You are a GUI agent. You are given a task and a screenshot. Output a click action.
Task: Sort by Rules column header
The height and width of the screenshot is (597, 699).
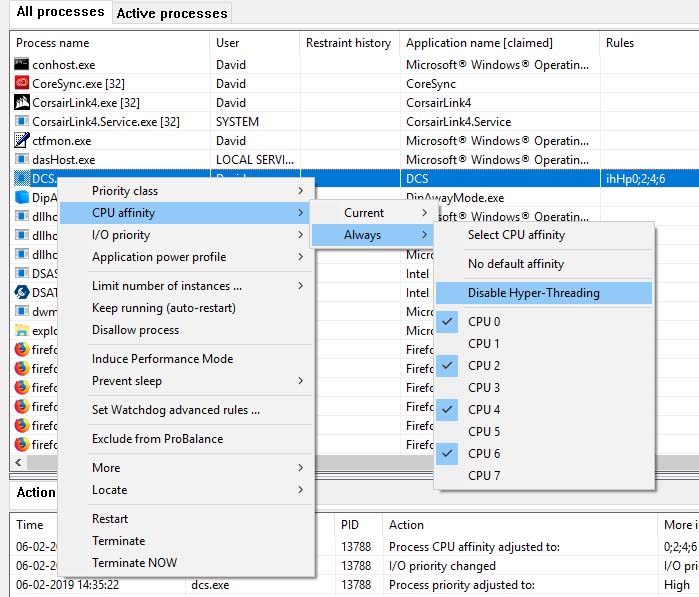pos(650,43)
